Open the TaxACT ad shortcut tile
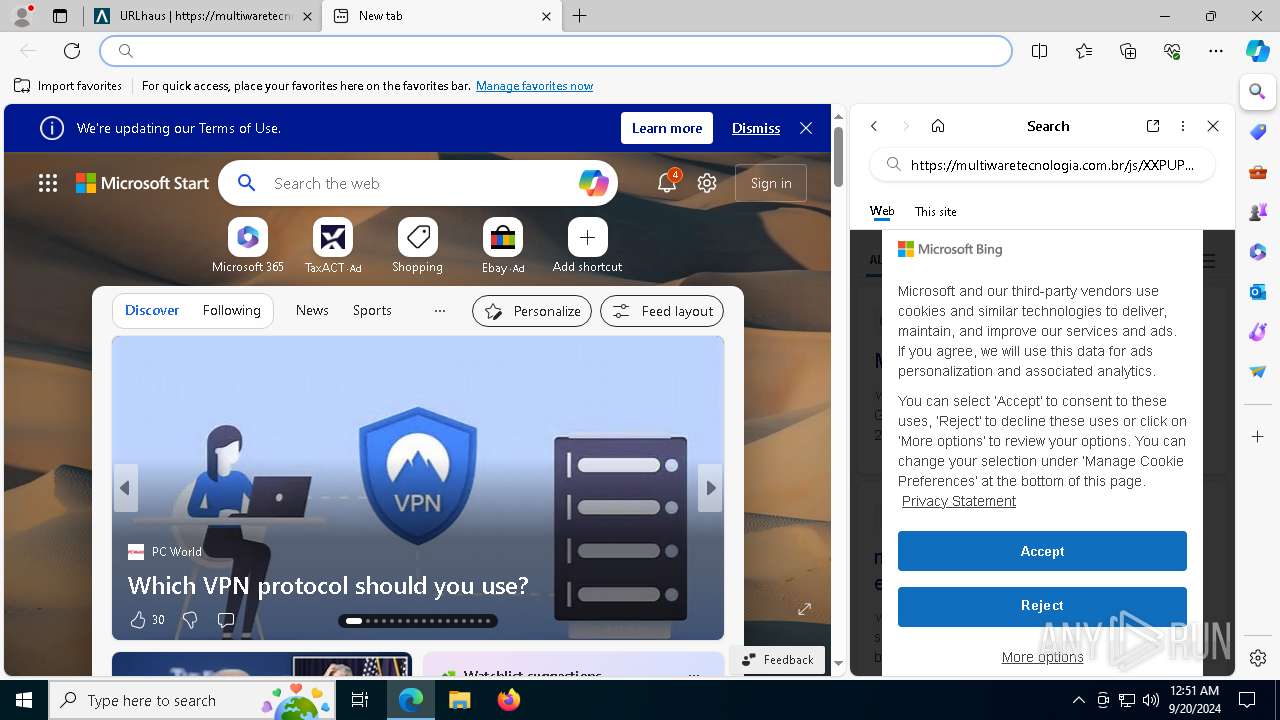This screenshot has height=720, width=1280. click(333, 246)
